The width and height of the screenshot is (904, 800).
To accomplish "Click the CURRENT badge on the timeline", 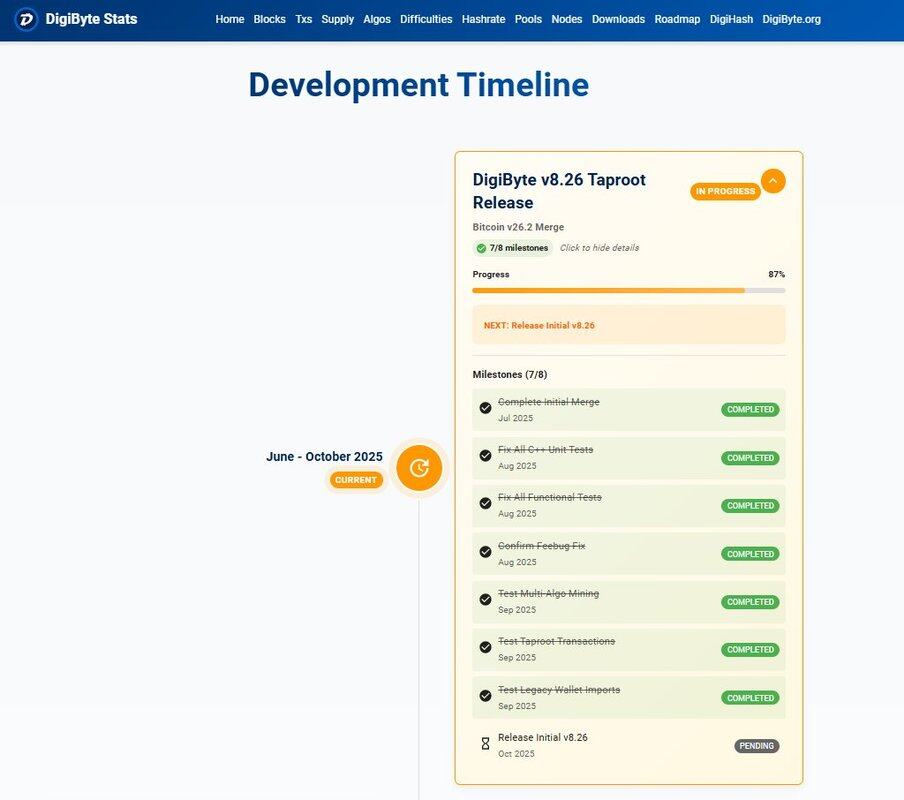I will (x=356, y=480).
